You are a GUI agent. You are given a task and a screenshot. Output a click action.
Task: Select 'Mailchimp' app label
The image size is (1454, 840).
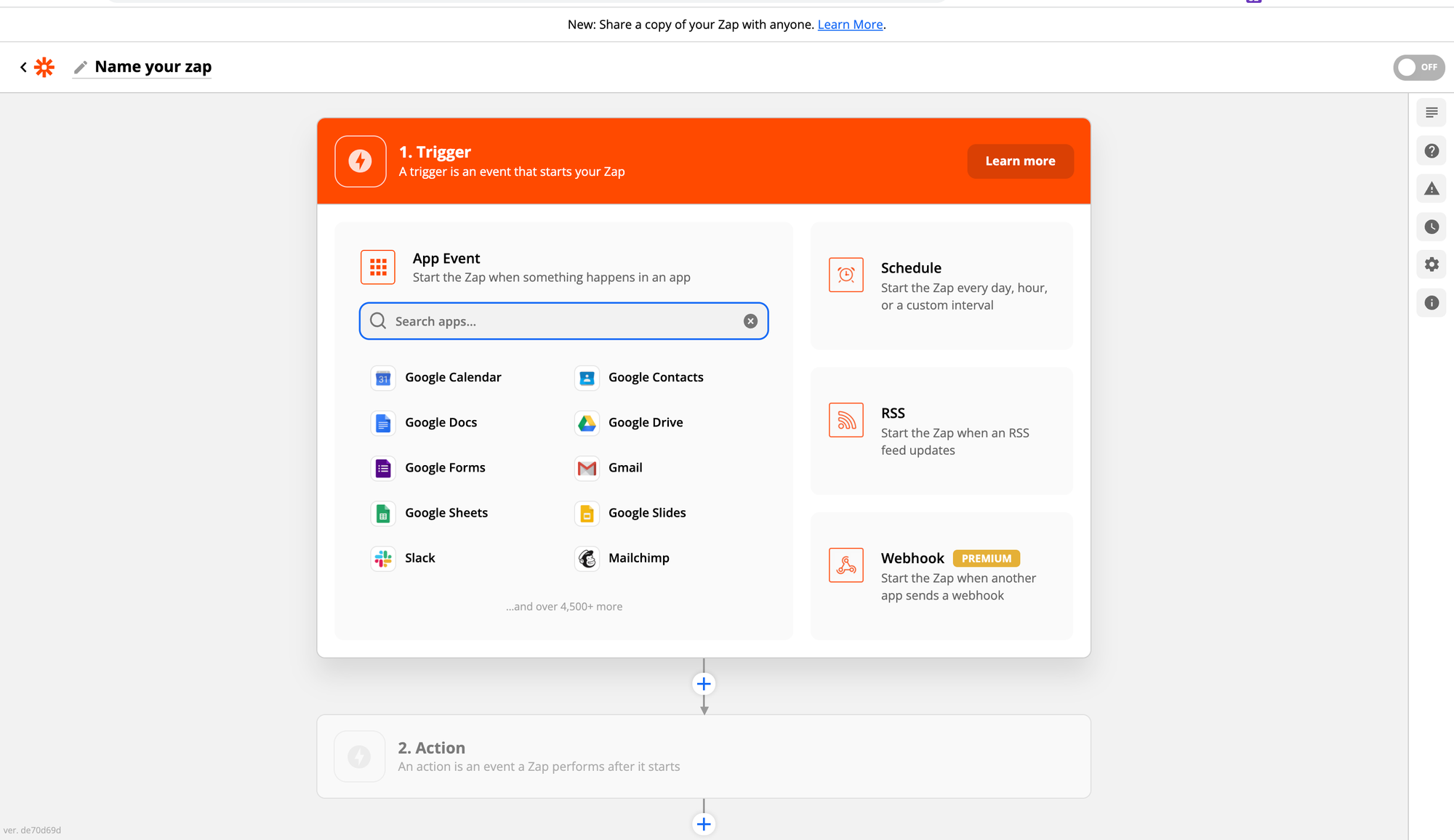pyautogui.click(x=639, y=558)
